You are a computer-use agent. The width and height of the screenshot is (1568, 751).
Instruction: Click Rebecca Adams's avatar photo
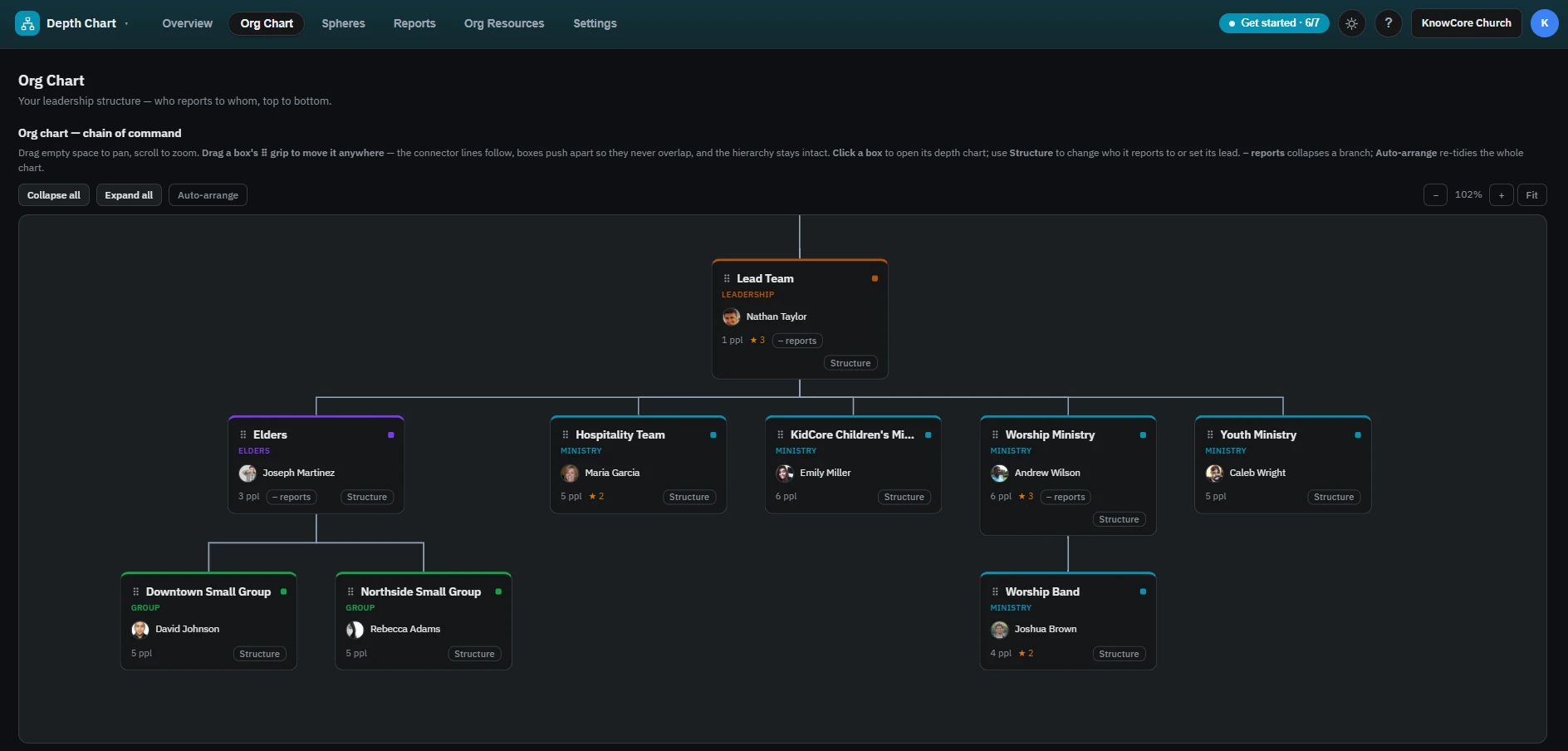pos(355,630)
